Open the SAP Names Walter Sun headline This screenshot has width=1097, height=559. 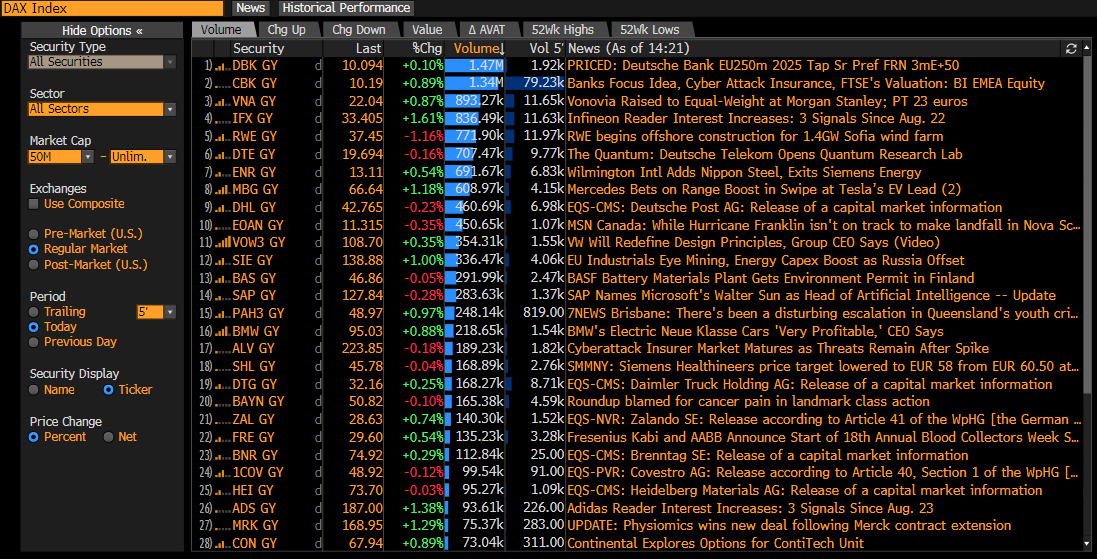point(812,295)
